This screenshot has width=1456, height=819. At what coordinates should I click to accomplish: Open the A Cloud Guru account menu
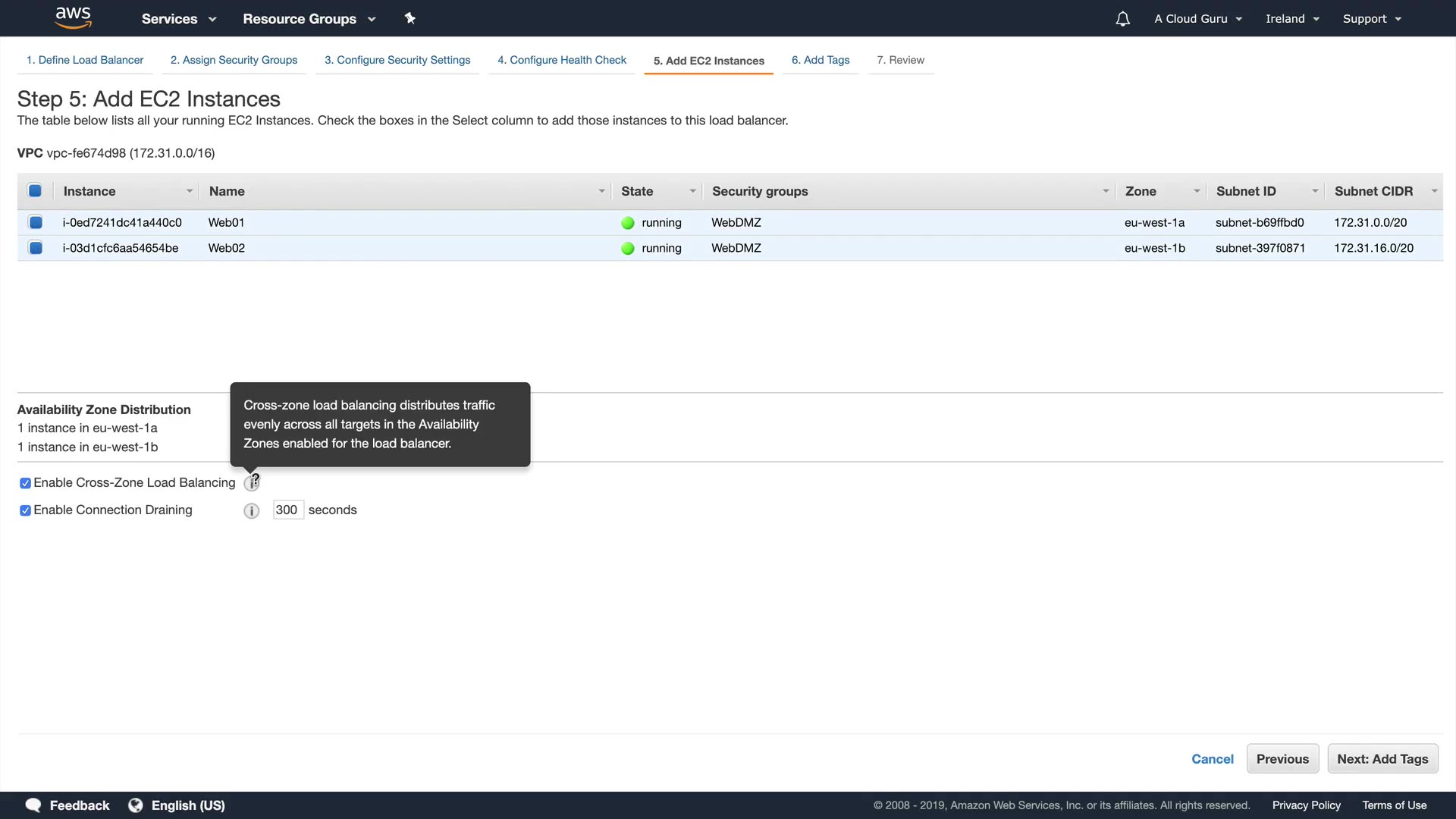click(1198, 19)
